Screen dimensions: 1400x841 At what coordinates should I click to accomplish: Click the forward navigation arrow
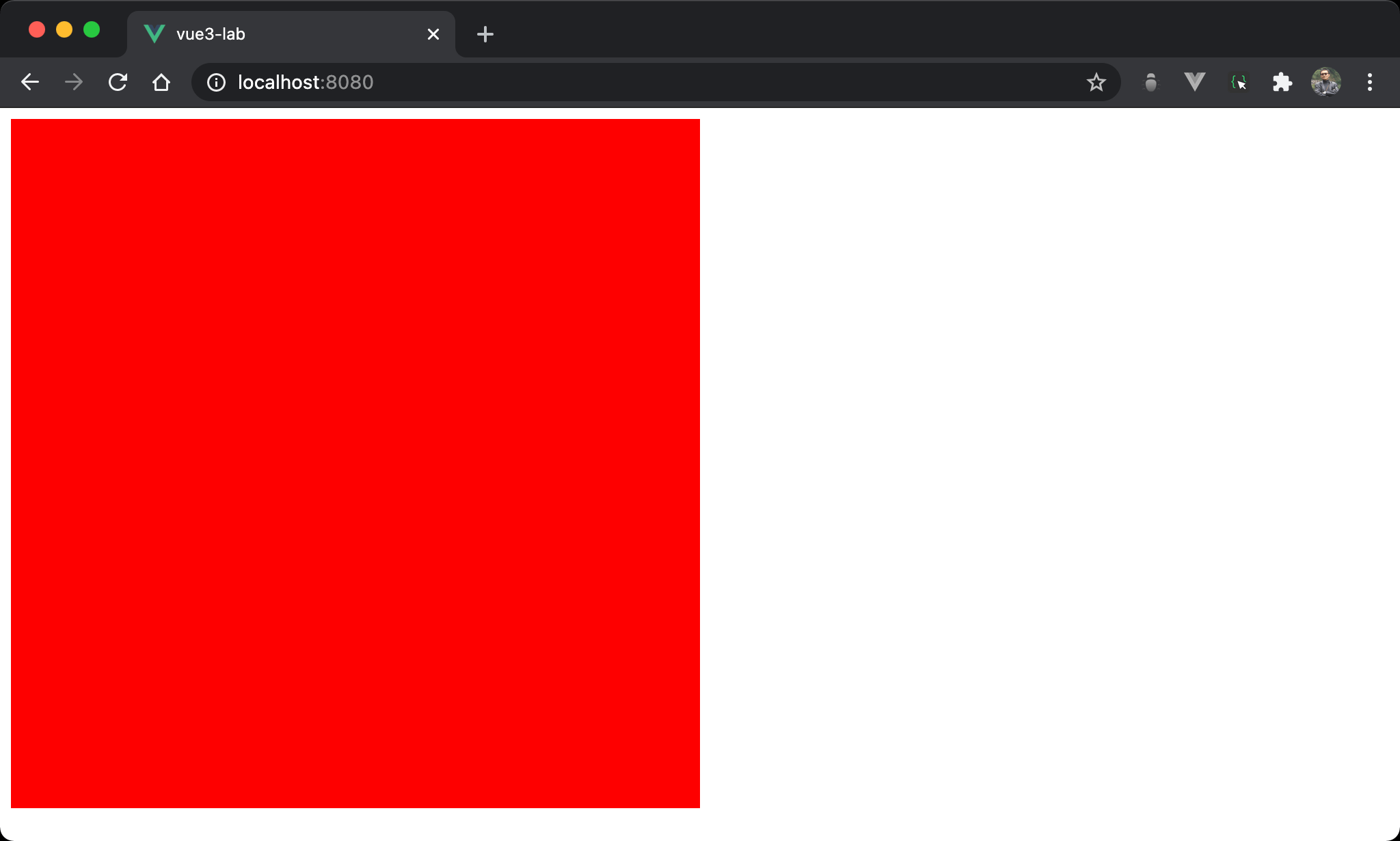74,82
